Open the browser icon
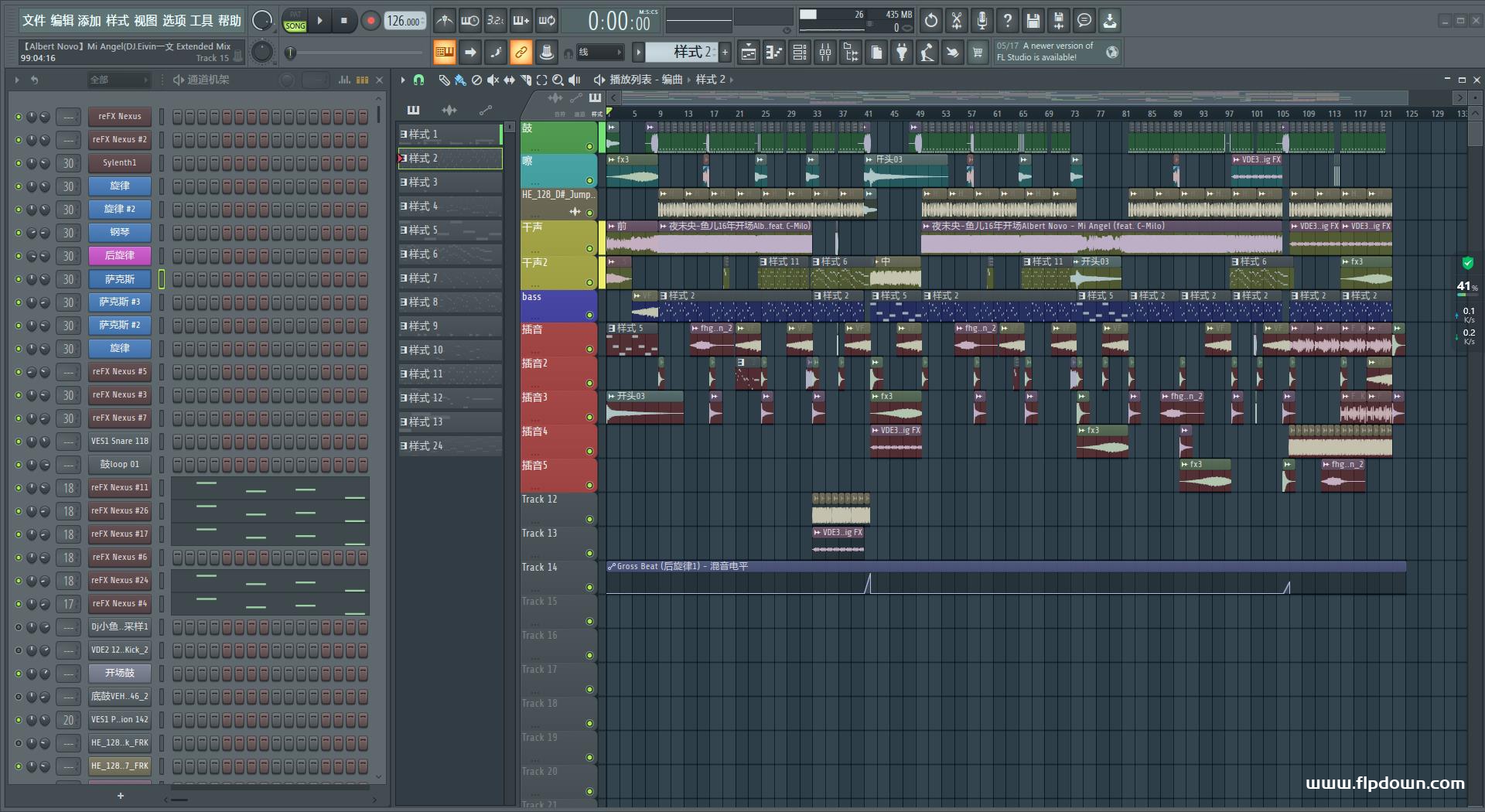Viewport: 1485px width, 812px height. 851,53
